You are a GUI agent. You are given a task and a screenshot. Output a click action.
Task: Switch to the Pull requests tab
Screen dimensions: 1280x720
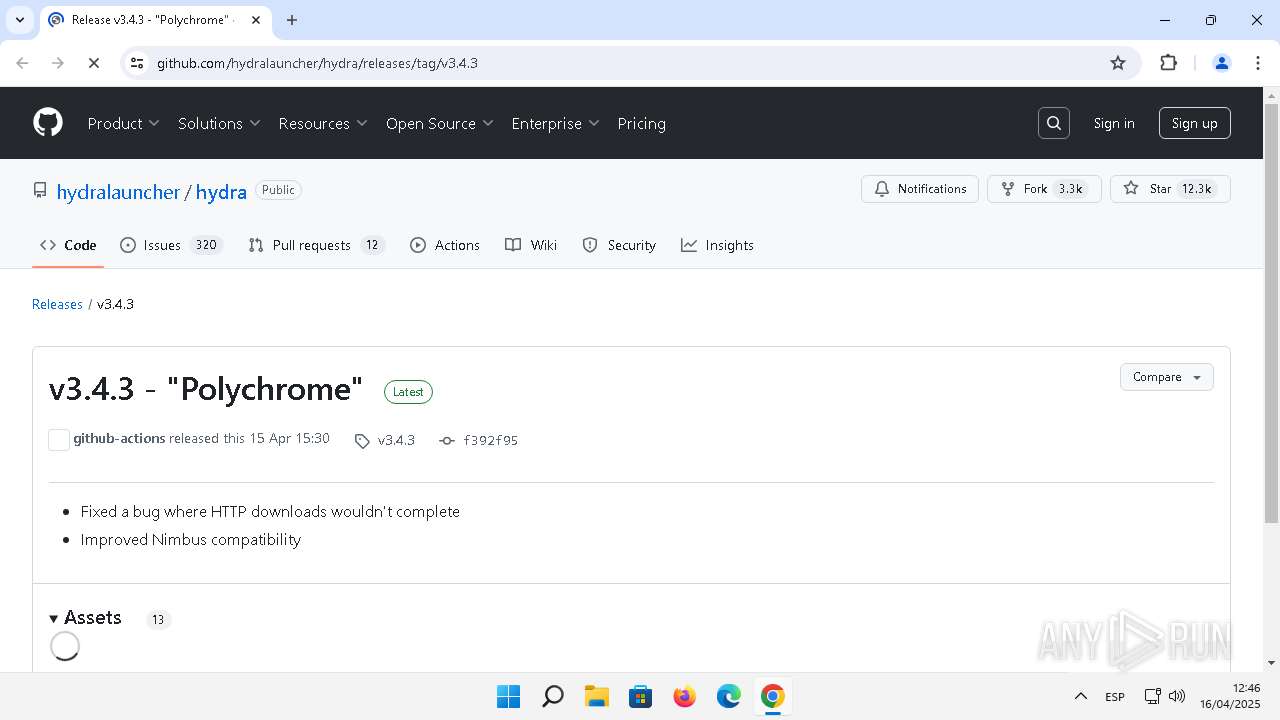pyautogui.click(x=316, y=245)
